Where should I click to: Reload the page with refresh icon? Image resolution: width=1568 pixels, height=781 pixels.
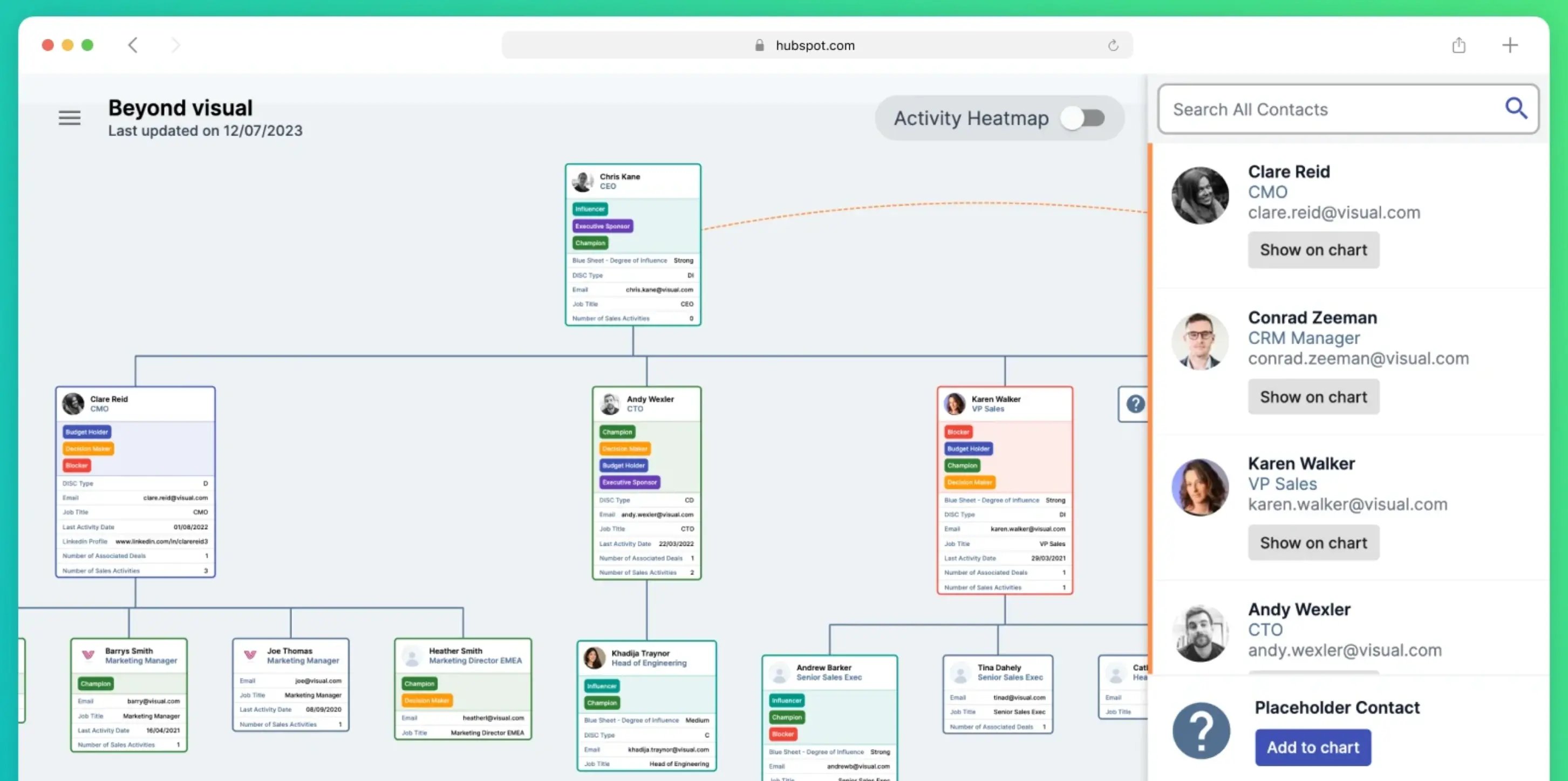1113,46
